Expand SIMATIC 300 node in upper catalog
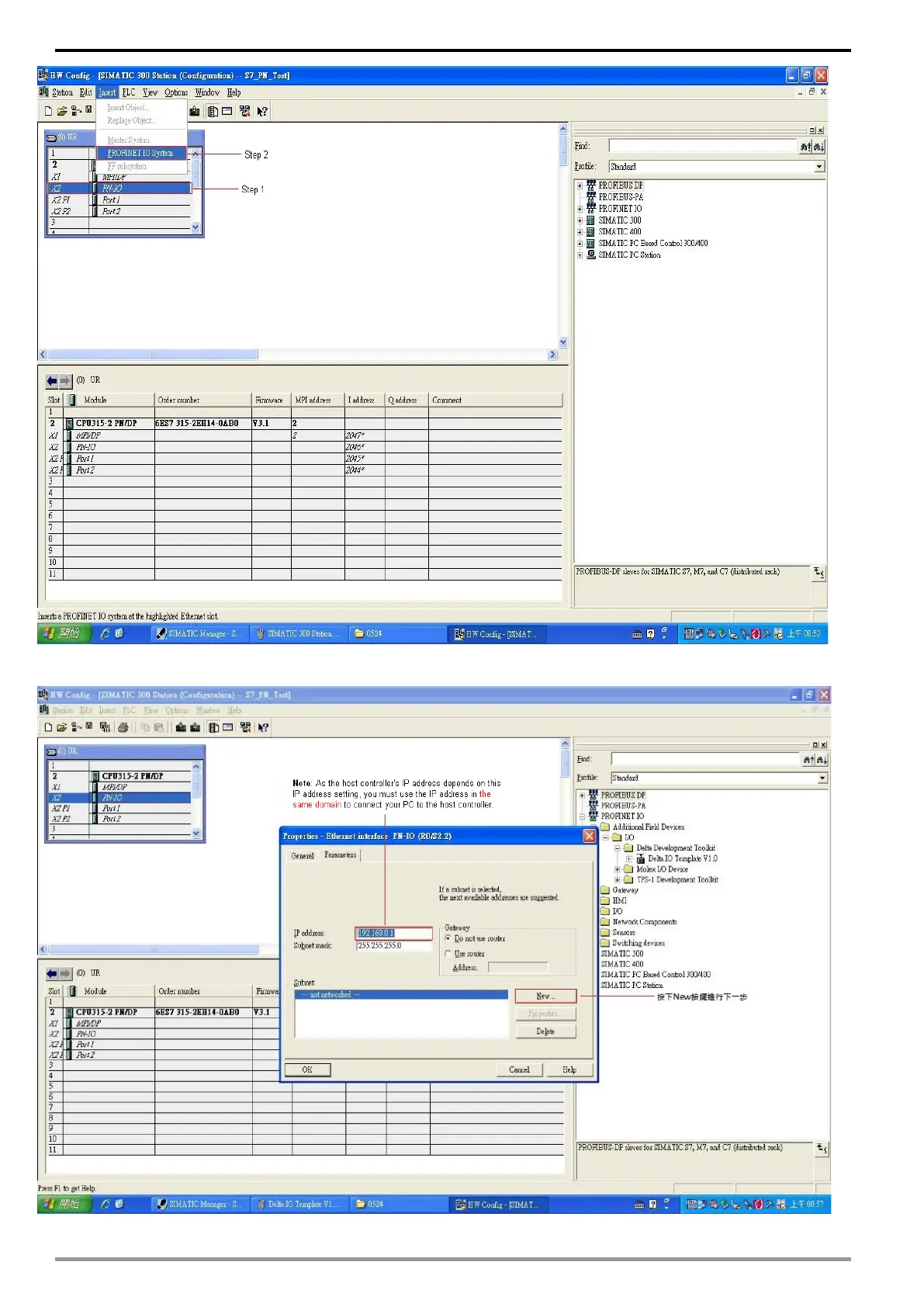The width and height of the screenshot is (924, 1307). pyautogui.click(x=580, y=220)
